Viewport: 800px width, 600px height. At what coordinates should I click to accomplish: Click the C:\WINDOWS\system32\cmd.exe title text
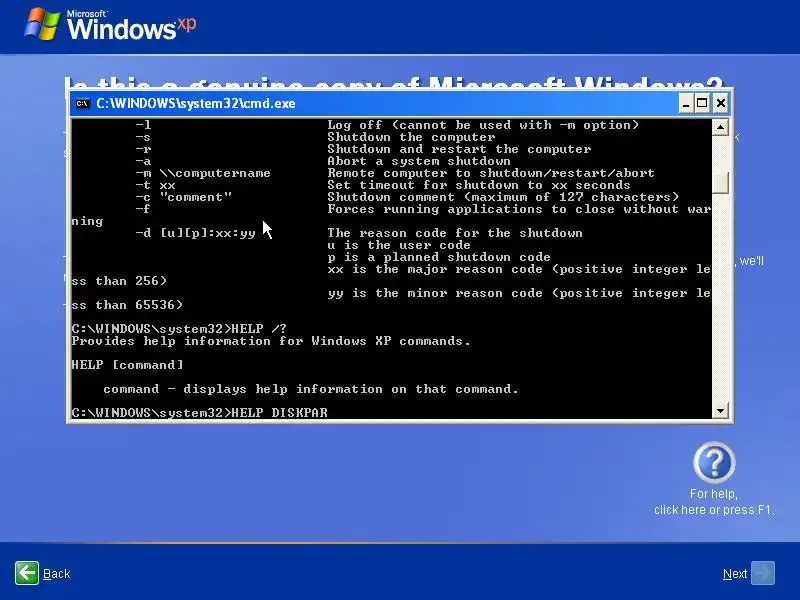pyautogui.click(x=196, y=104)
